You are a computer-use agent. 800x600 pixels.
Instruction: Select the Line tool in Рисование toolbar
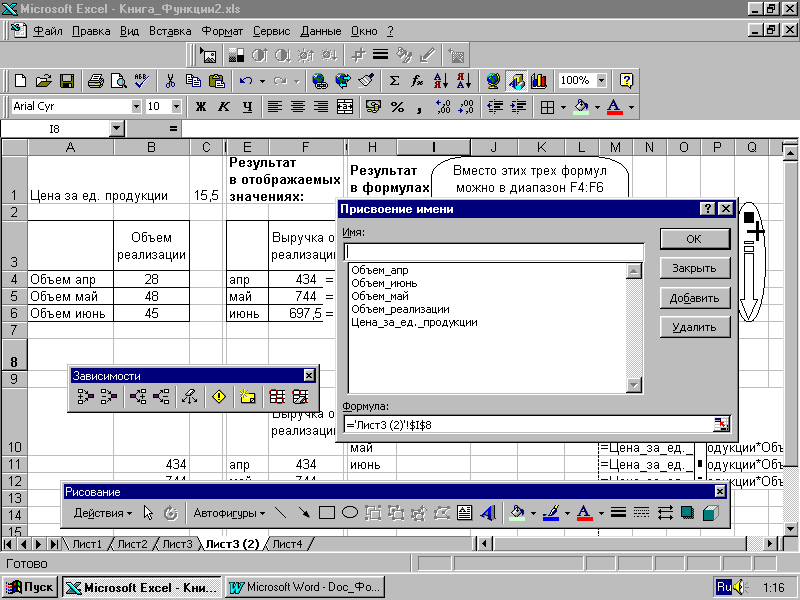click(x=280, y=513)
